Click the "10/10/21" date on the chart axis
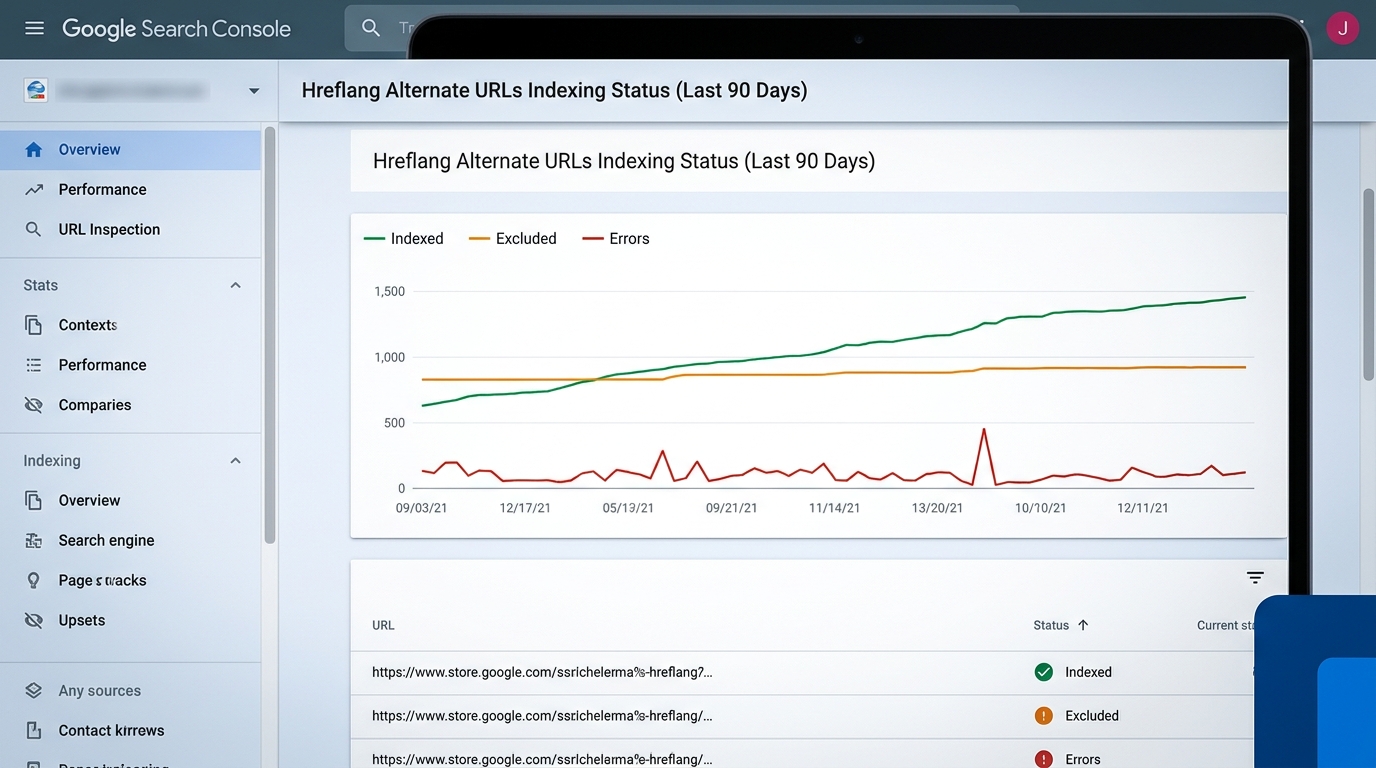Viewport: 1376px width, 768px height. click(x=1041, y=508)
